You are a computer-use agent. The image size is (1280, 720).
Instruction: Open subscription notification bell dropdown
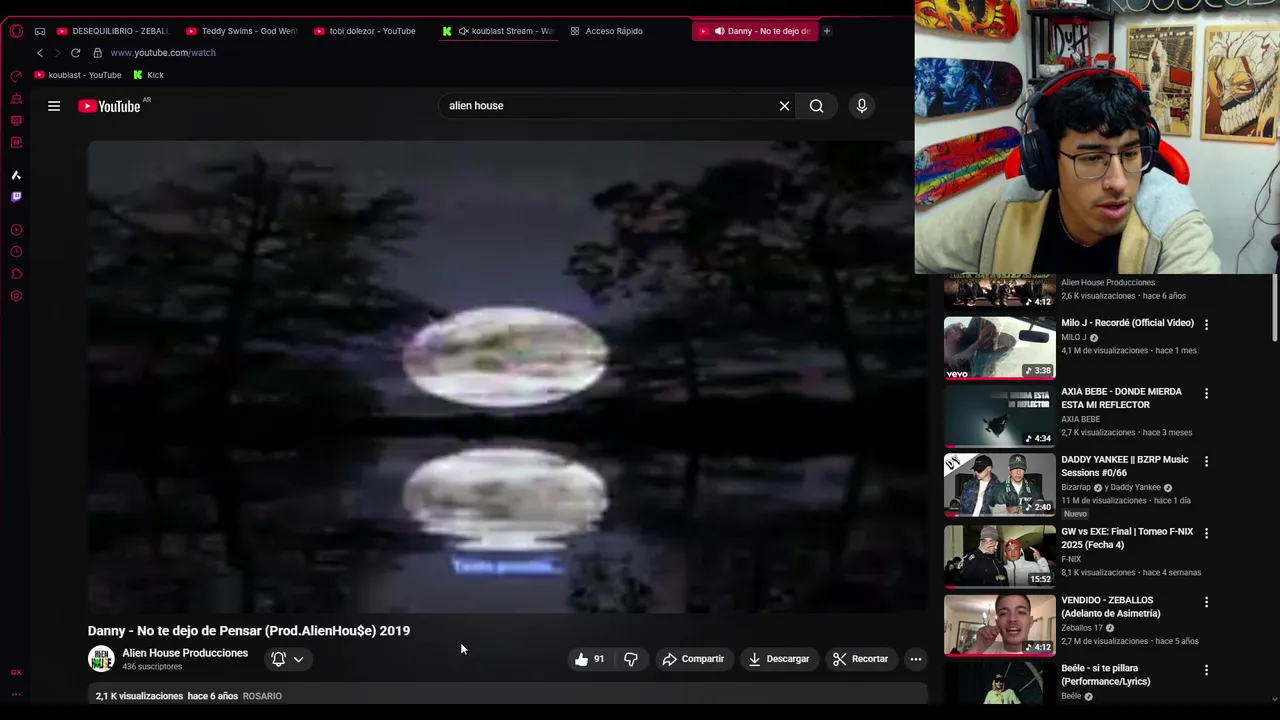tap(288, 659)
